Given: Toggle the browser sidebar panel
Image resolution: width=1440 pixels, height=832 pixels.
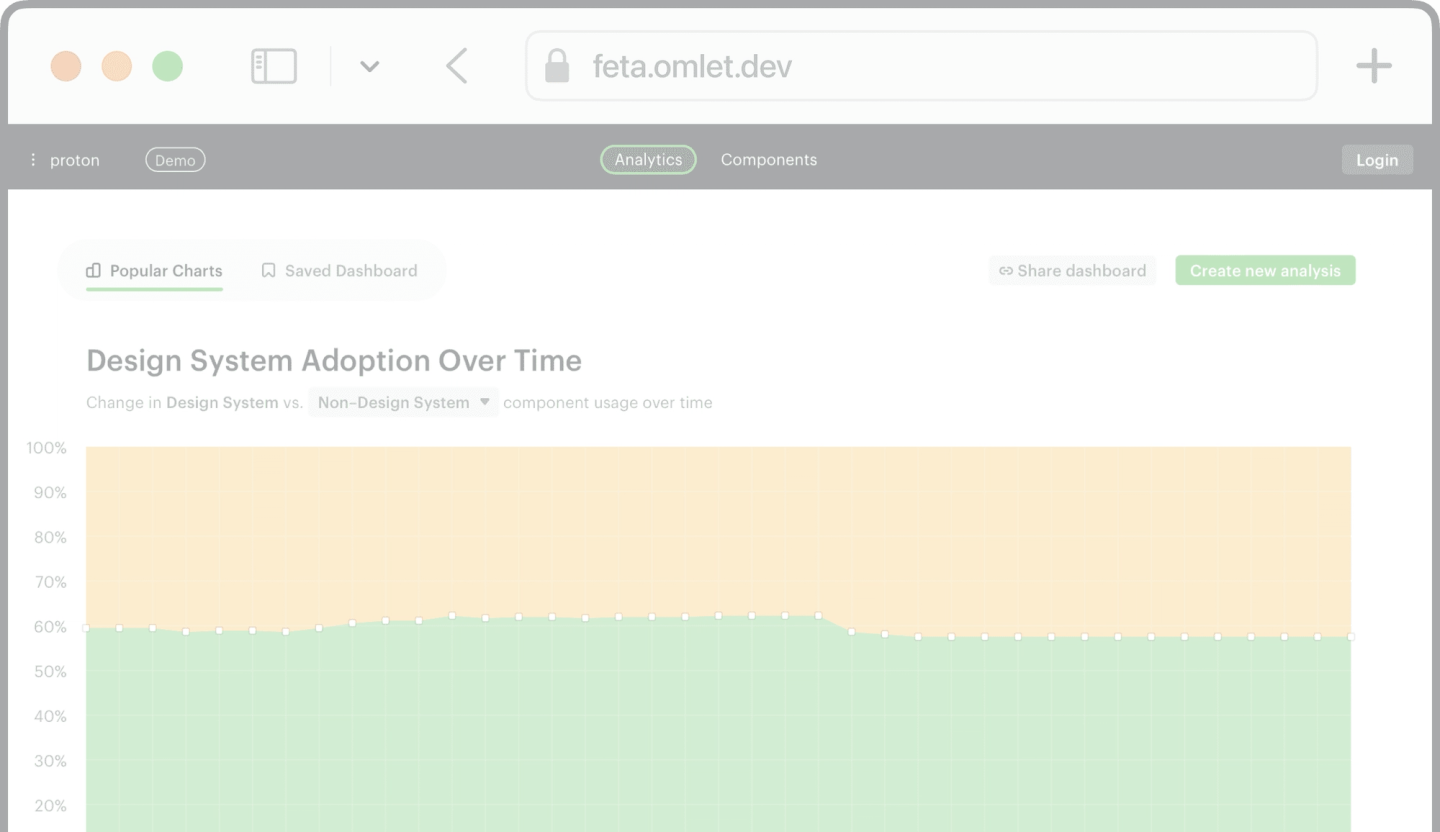Looking at the screenshot, I should 273,65.
